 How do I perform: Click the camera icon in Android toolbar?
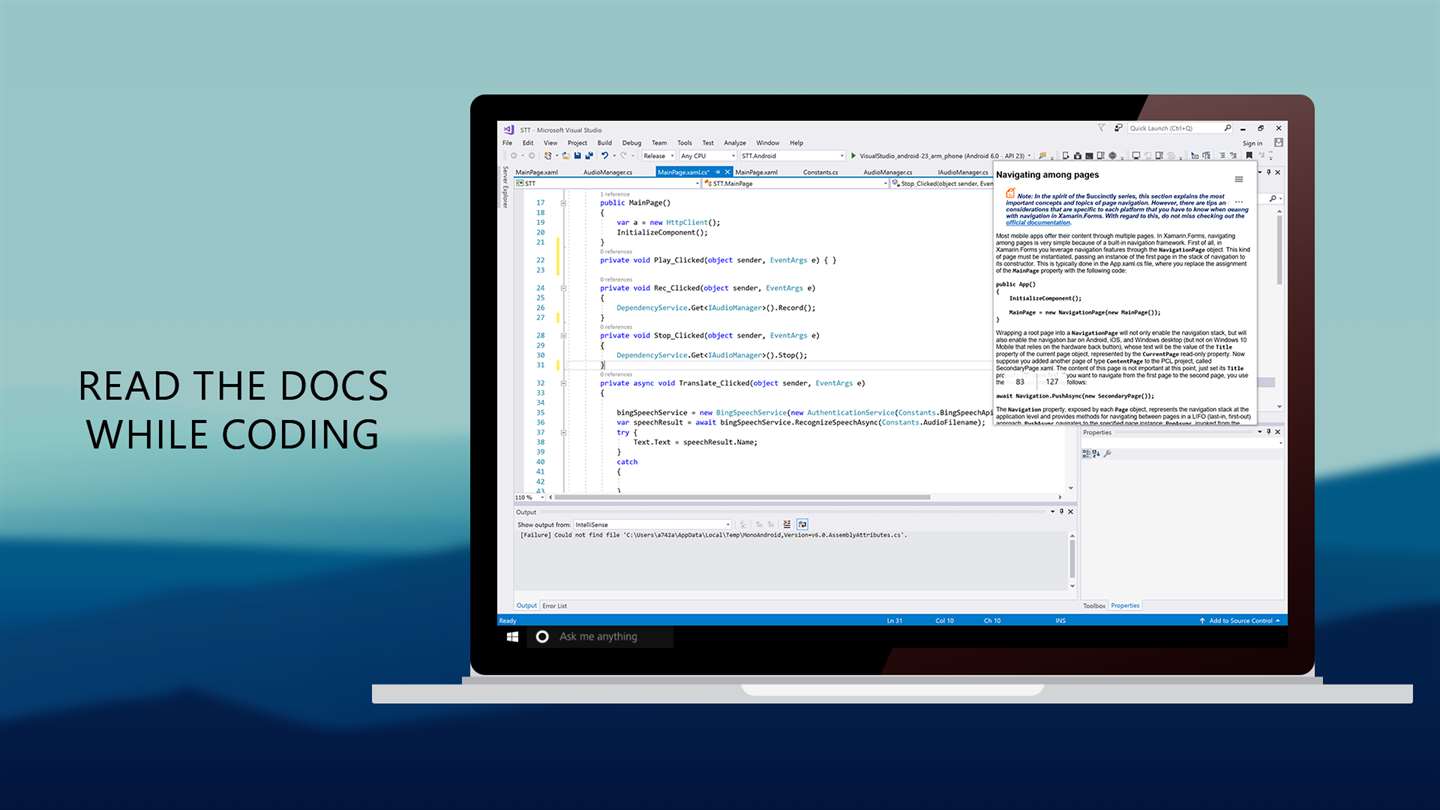[1078, 156]
